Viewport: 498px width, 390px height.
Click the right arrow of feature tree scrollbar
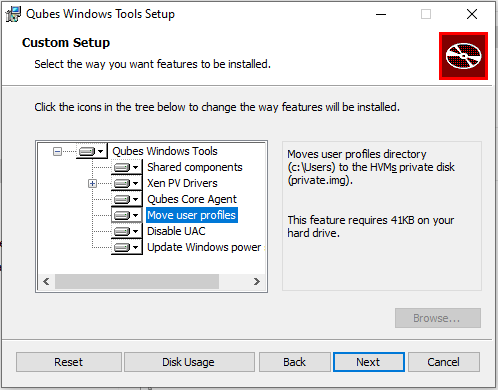point(257,282)
